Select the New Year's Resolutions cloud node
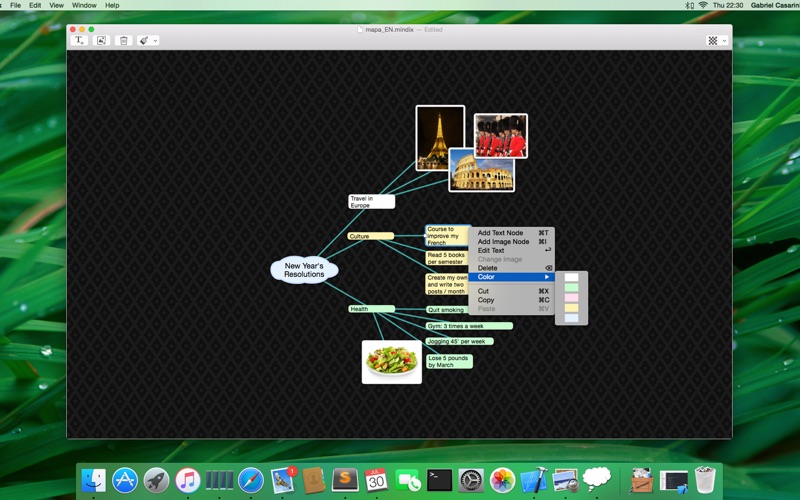 [304, 270]
